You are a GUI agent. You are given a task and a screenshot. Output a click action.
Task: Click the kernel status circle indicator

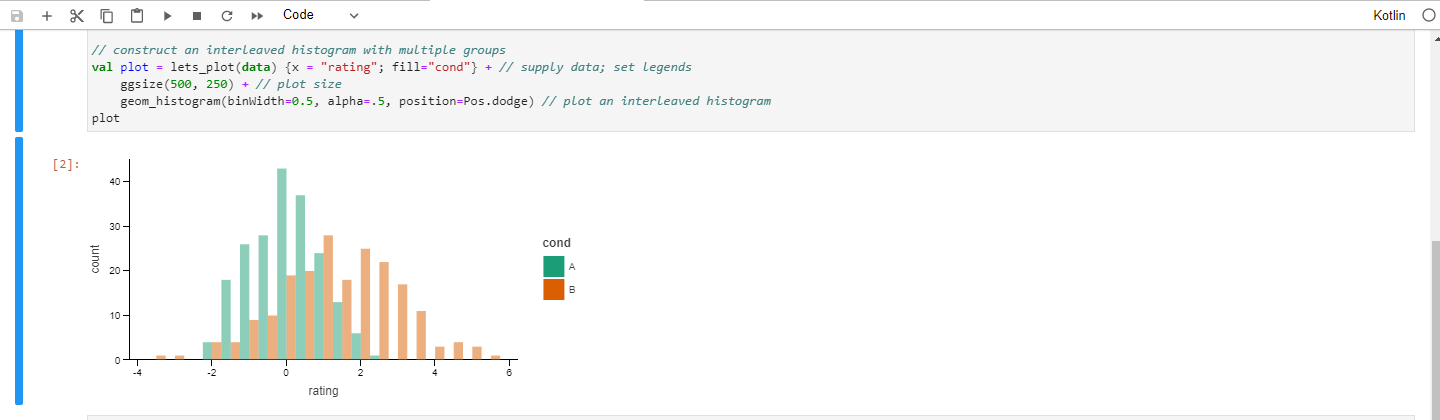coord(1427,16)
